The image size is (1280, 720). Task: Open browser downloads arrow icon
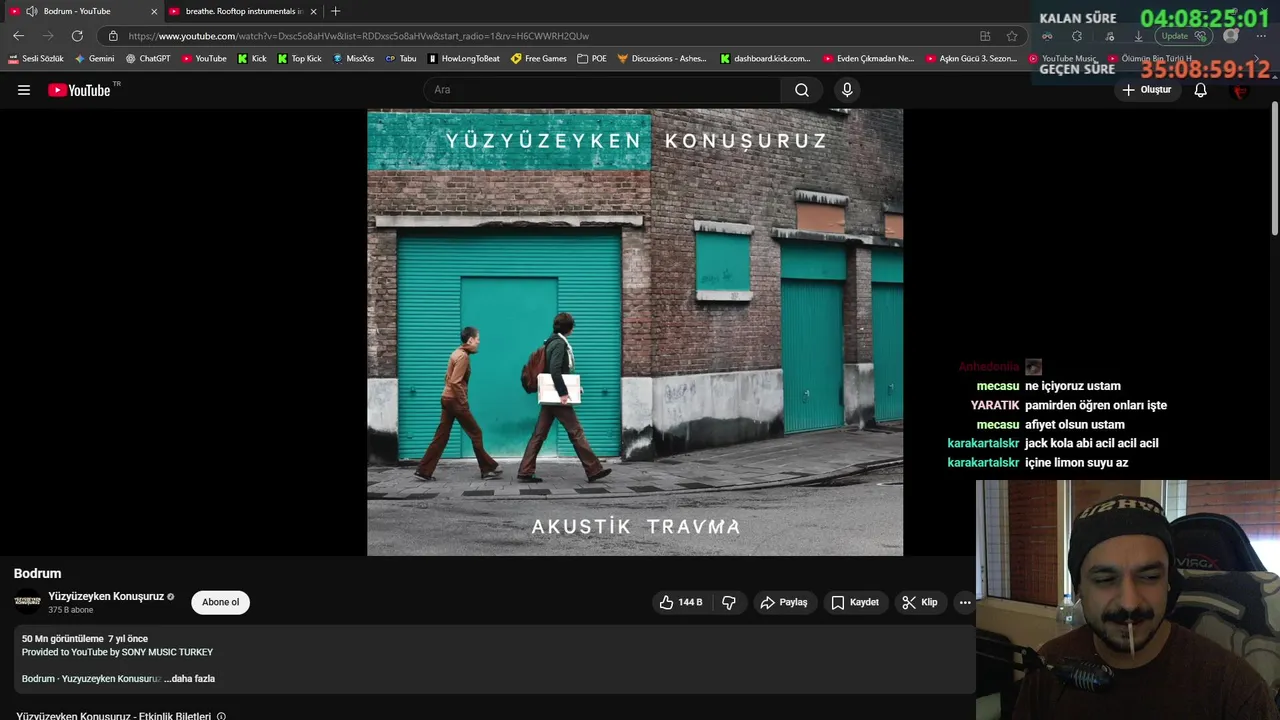coord(1138,36)
